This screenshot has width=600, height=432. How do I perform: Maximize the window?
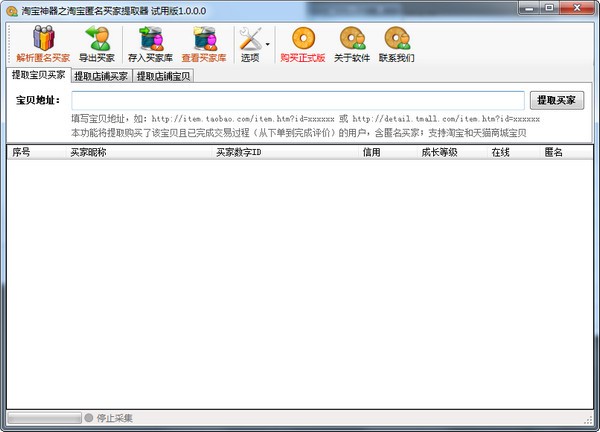(x=549, y=8)
